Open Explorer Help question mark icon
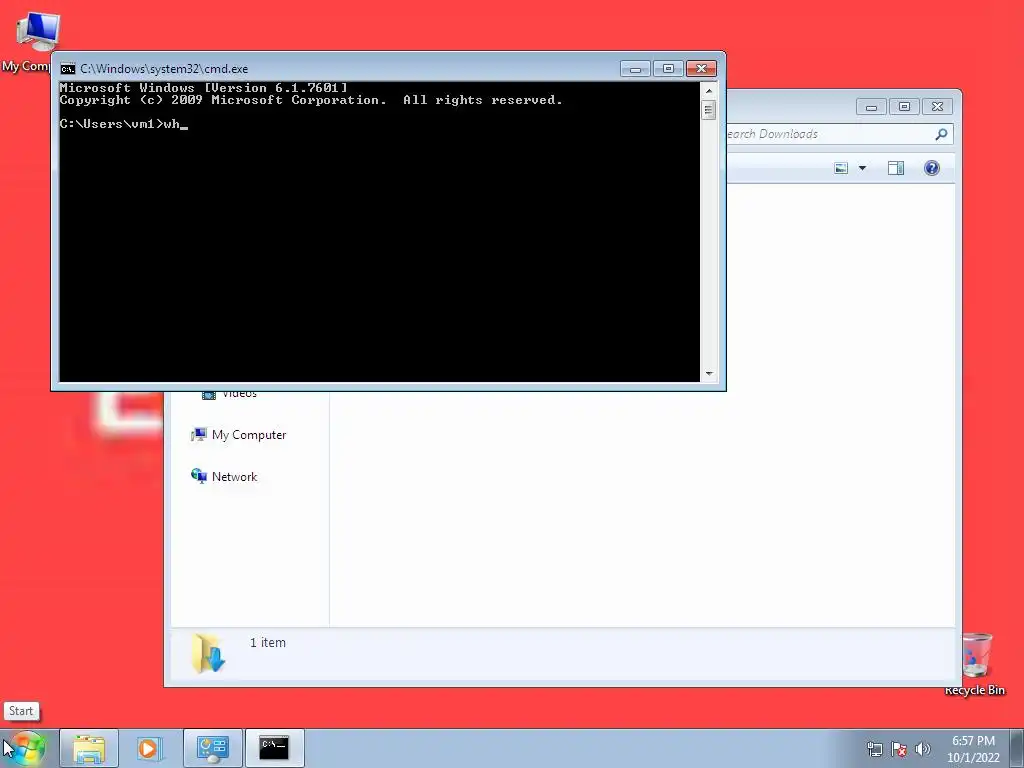This screenshot has width=1024, height=768. point(932,168)
